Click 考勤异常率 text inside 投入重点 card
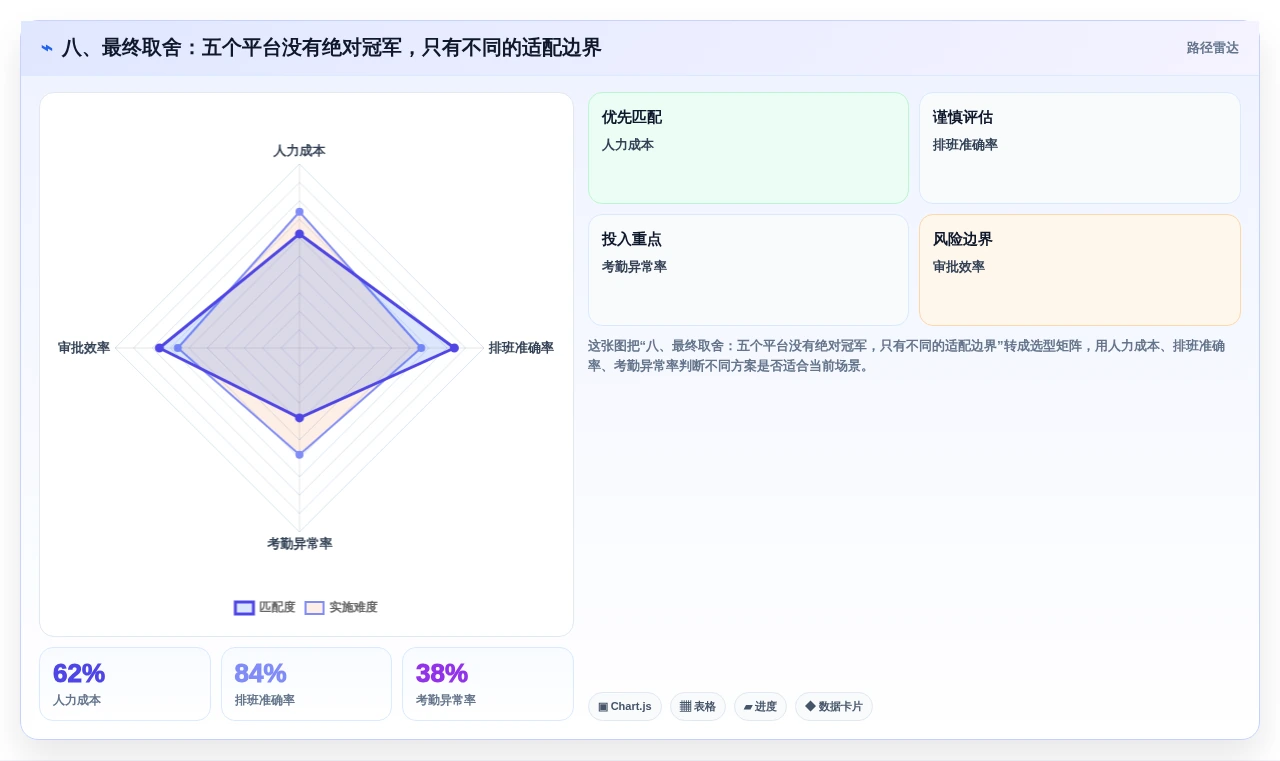 coord(634,267)
